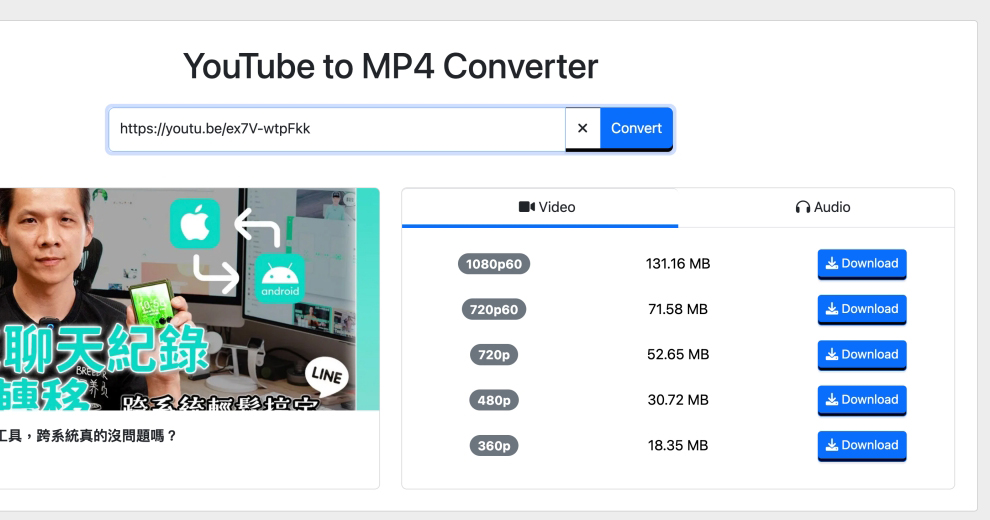
Task: Download the 480p video
Action: (862, 400)
